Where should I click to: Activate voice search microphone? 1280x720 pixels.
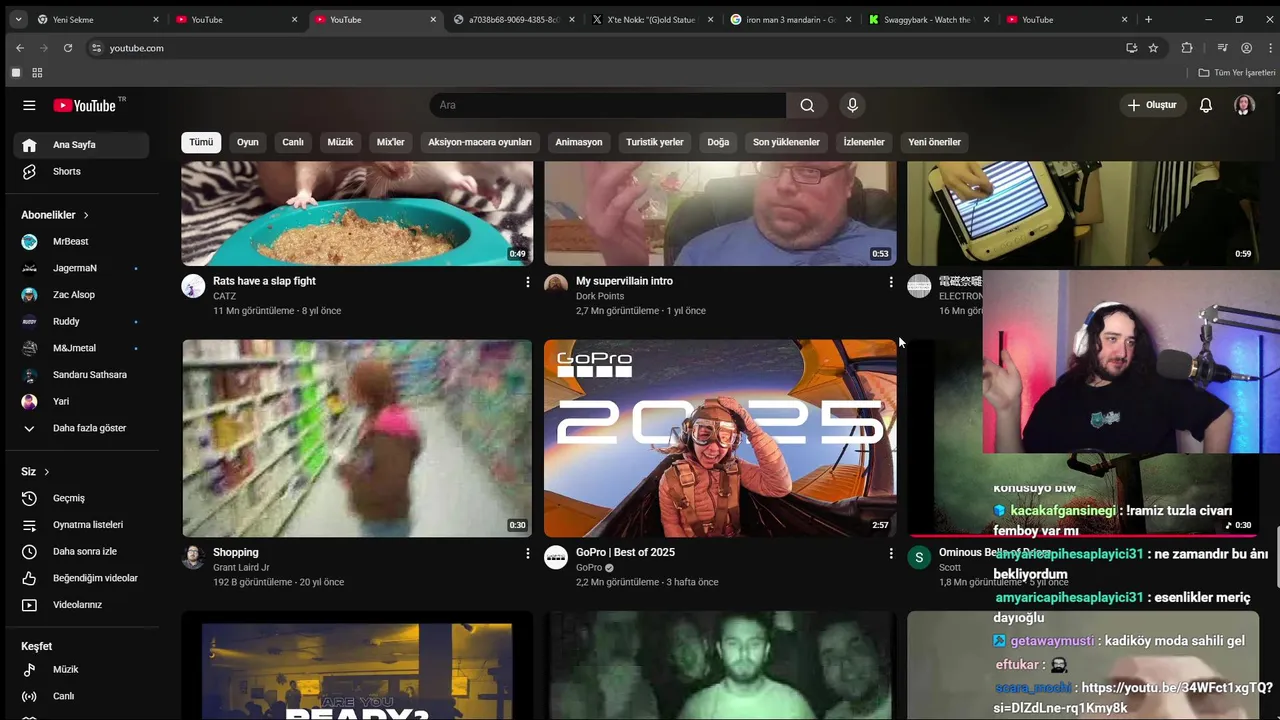coord(852,105)
